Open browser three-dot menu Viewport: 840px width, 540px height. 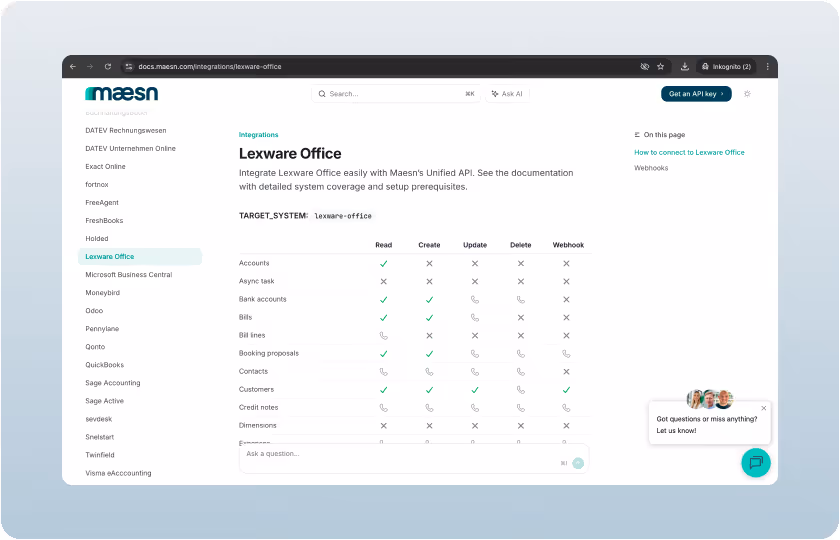point(767,66)
